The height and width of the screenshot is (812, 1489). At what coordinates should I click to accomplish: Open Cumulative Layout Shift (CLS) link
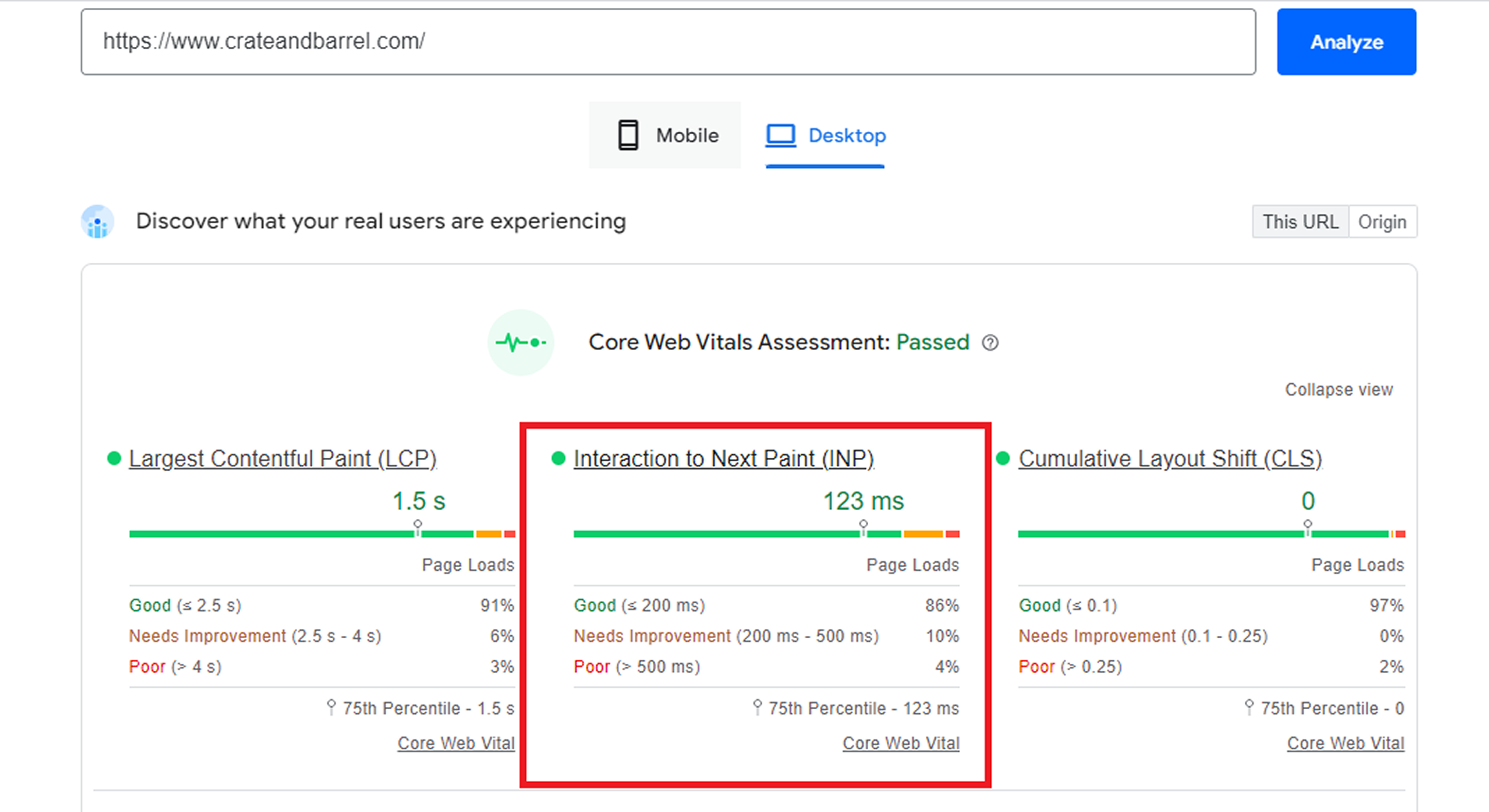point(1170,459)
